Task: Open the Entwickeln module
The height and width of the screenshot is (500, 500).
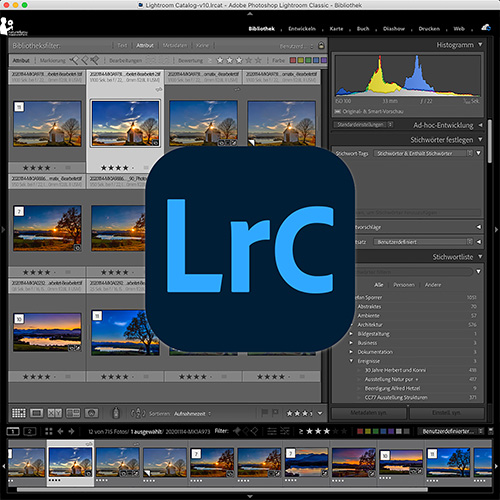Action: [302, 29]
